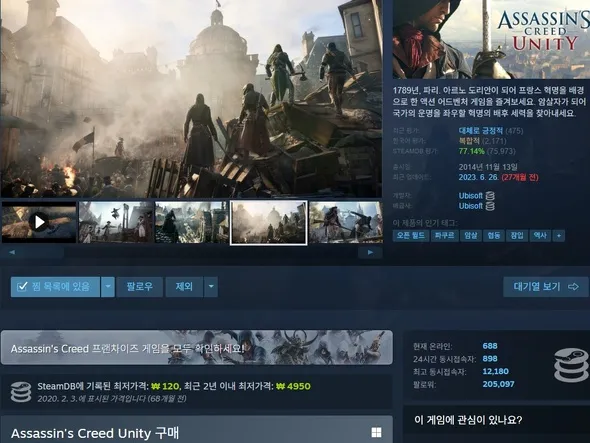Click the right arrow of thumbnail strip

pos(370,252)
